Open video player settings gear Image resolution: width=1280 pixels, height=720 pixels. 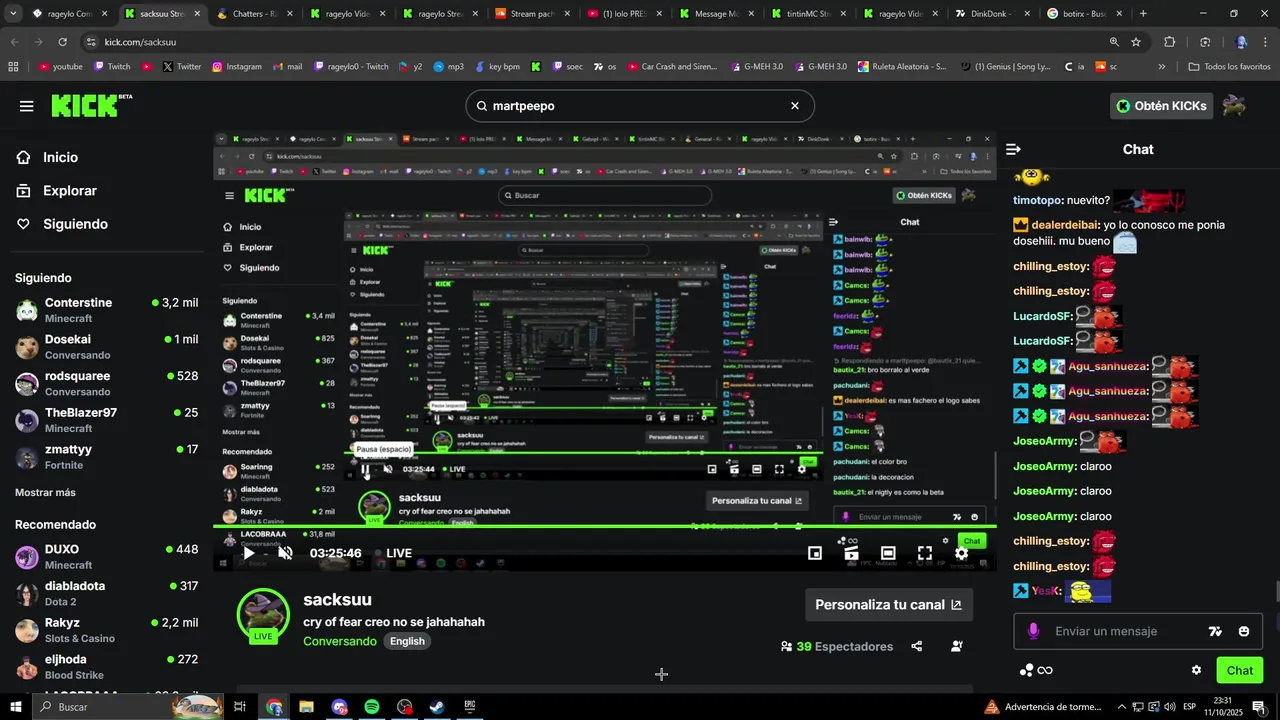point(961,553)
